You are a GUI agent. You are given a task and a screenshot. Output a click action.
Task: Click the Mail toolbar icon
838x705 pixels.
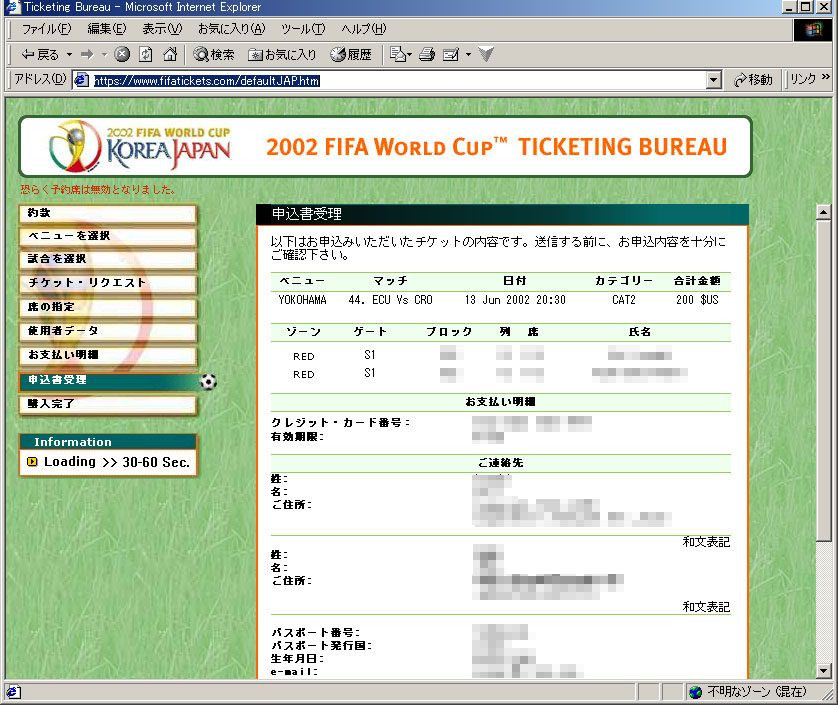(x=400, y=55)
